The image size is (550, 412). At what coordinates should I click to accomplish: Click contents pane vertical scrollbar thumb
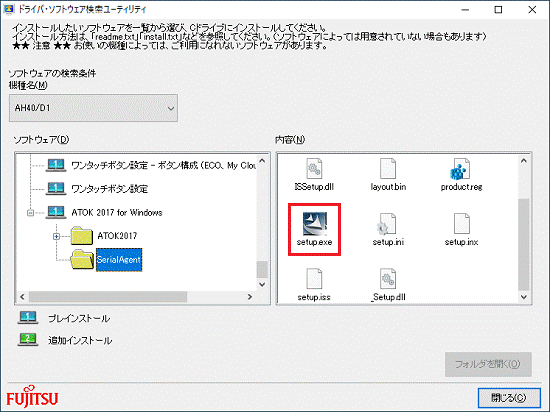tap(524, 244)
